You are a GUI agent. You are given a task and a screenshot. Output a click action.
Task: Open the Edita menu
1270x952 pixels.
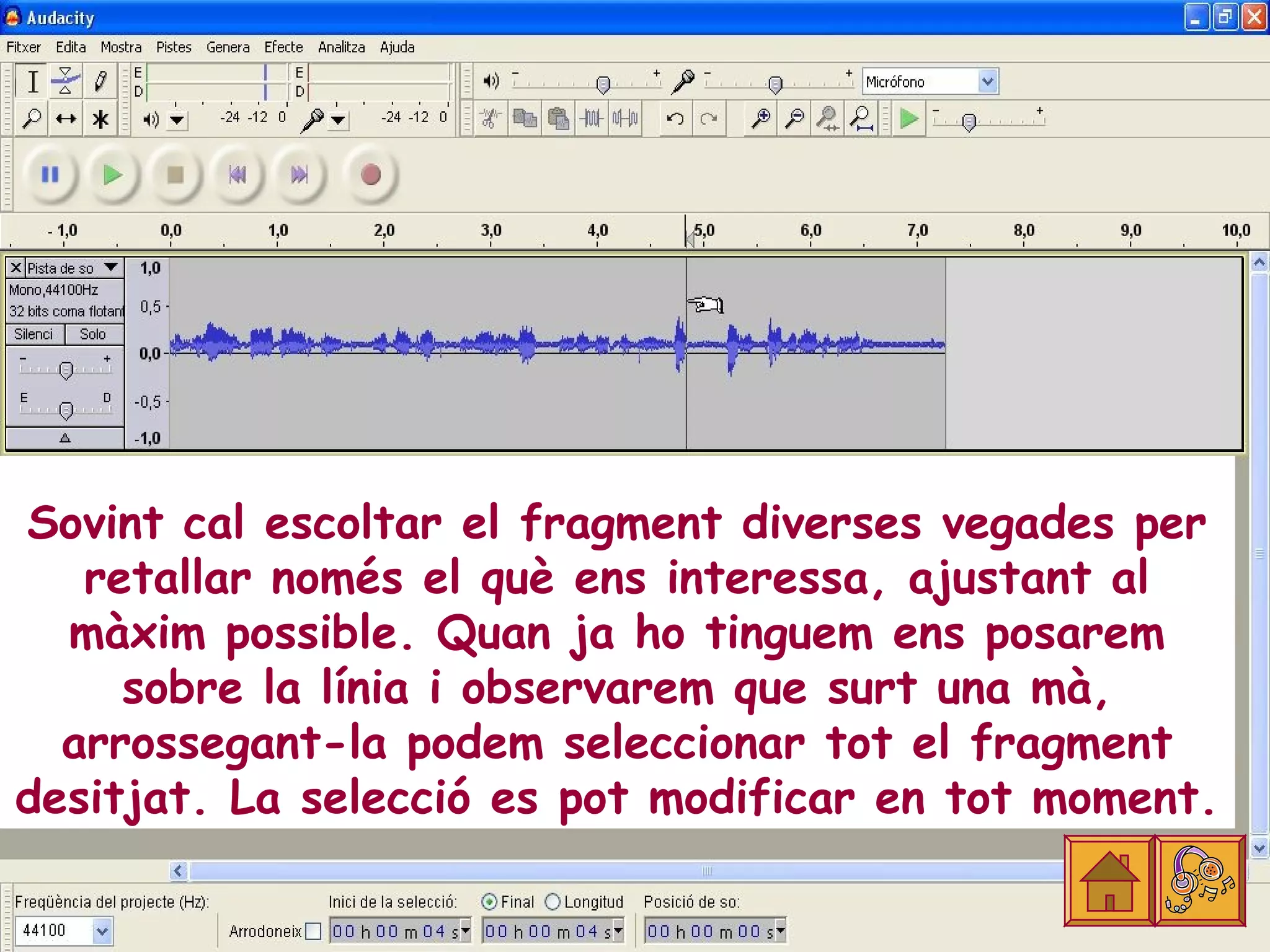71,47
